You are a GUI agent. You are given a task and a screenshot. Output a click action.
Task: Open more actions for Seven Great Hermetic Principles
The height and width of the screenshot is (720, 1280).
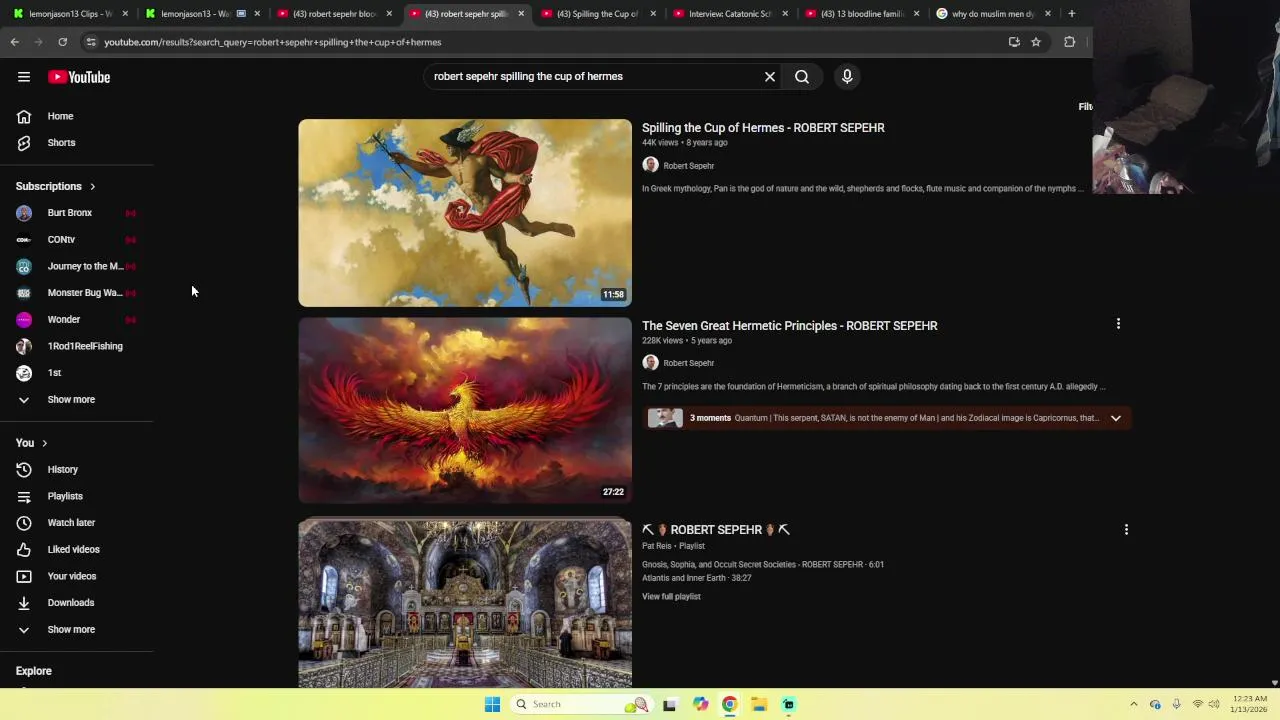(1118, 324)
